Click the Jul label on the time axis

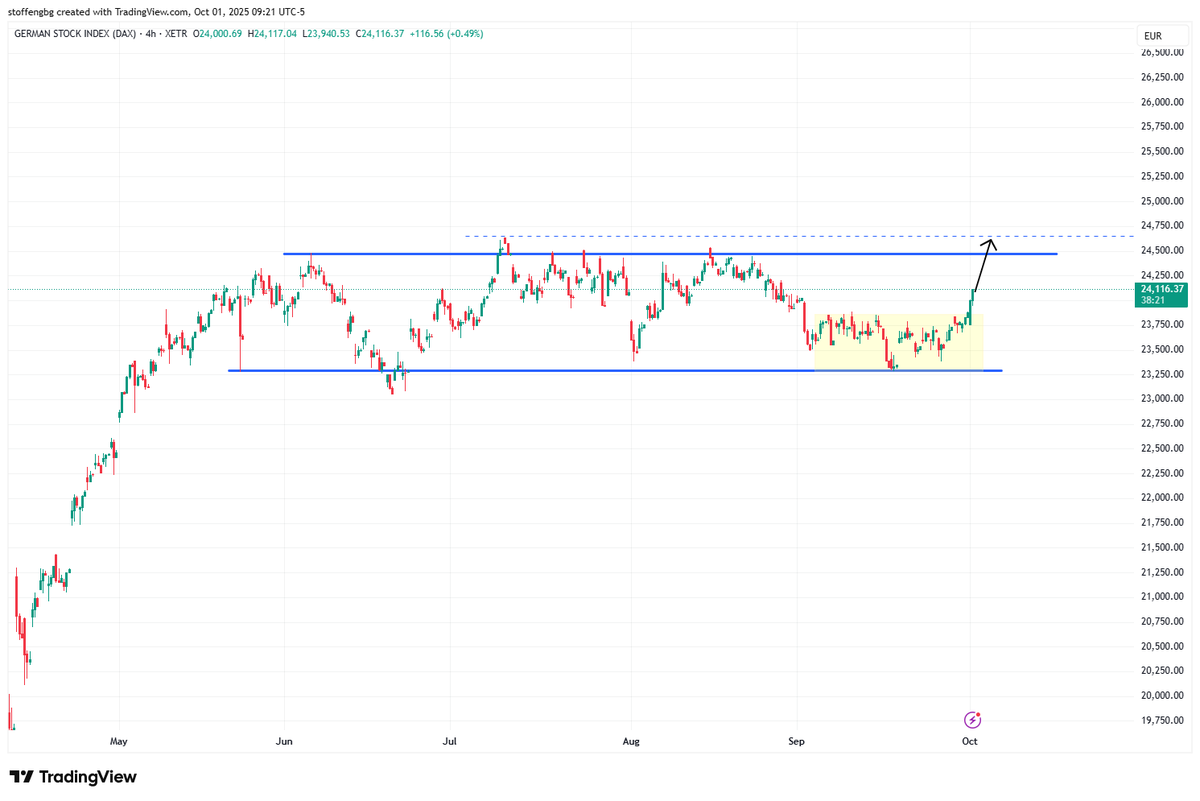pos(450,742)
